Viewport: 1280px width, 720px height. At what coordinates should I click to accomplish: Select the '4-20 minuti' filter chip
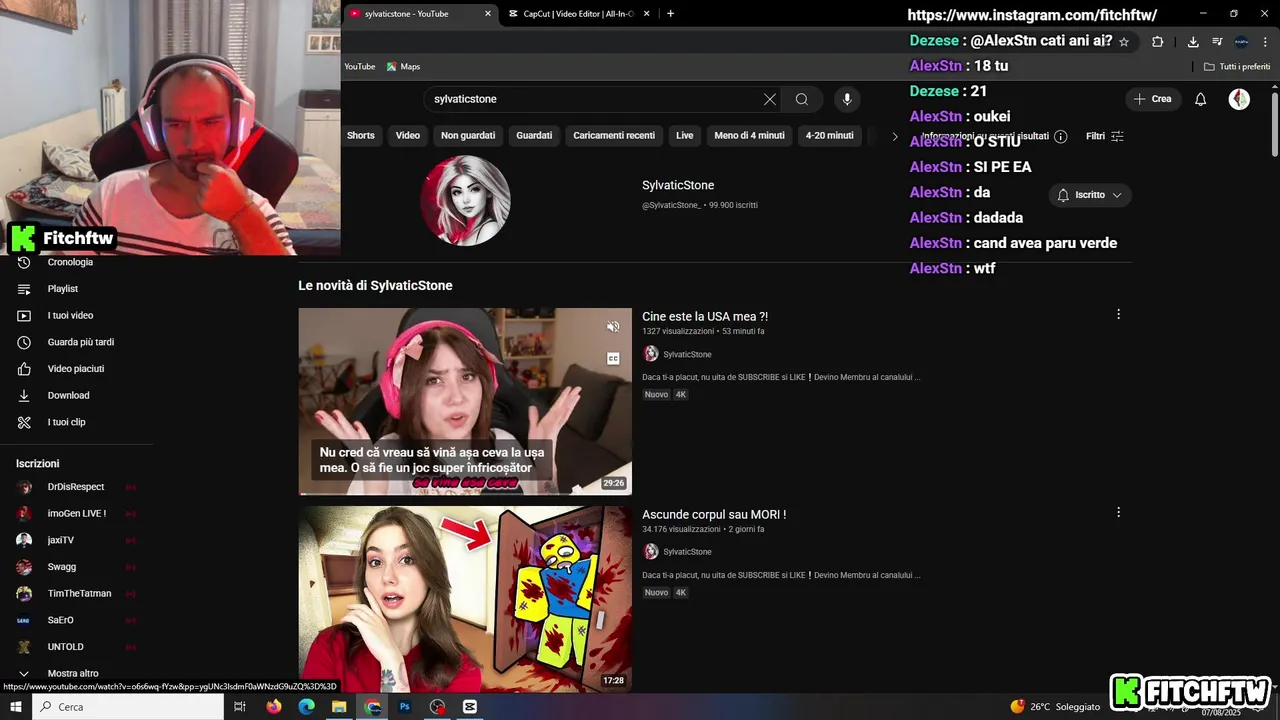point(830,136)
